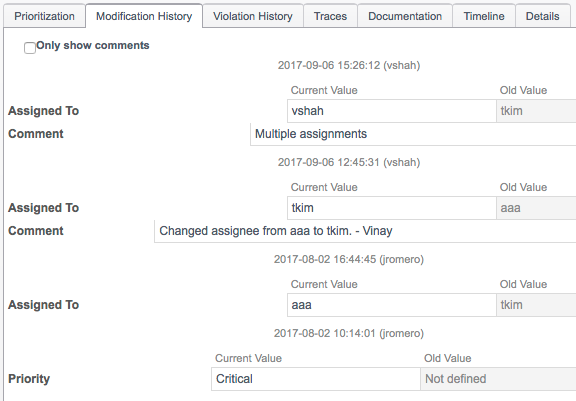Click the aaa current value field
The height and width of the screenshot is (401, 576).
392,305
